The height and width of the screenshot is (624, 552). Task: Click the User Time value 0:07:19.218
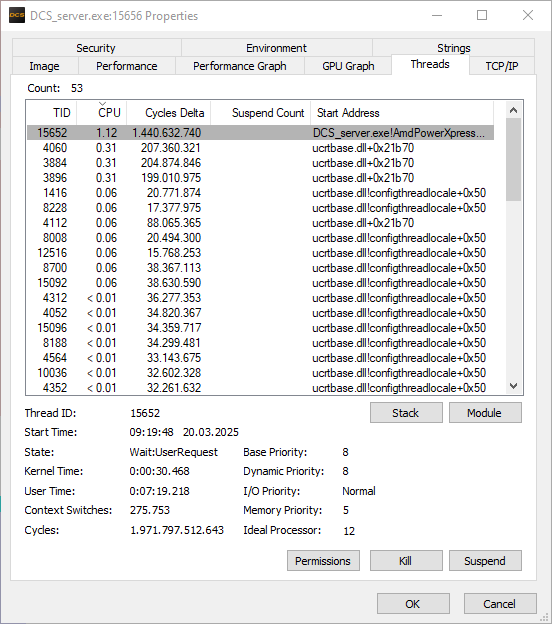coord(159,491)
